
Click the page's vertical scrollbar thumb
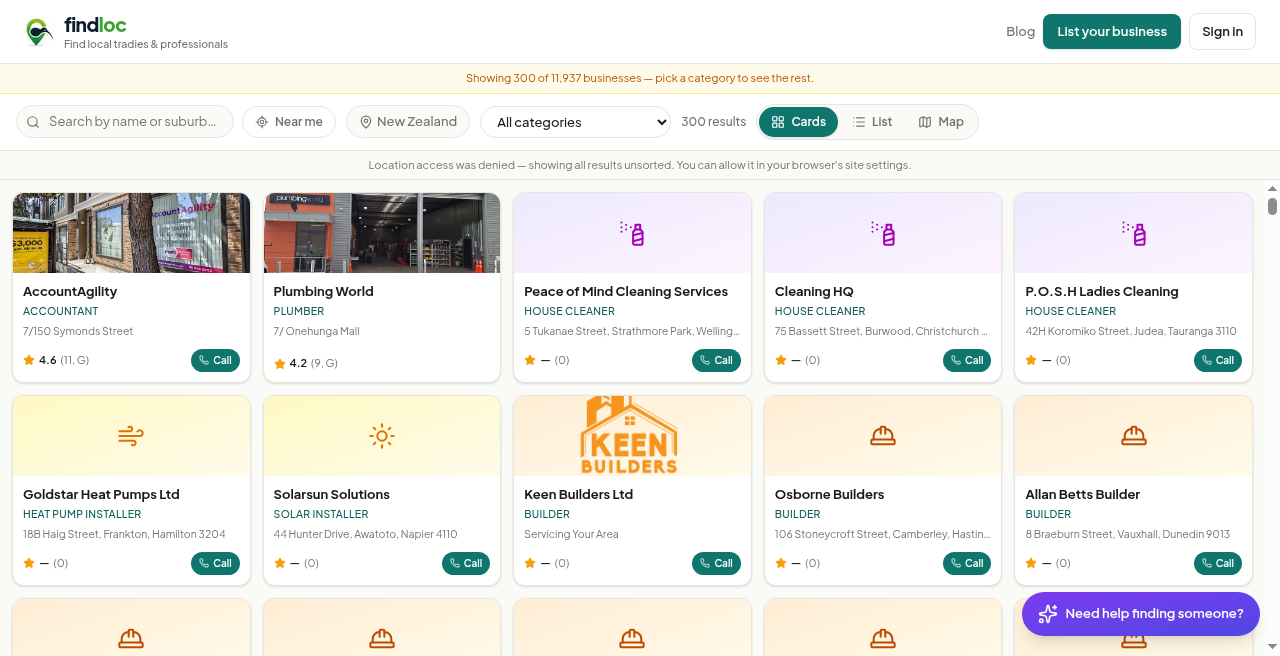coord(1272,206)
